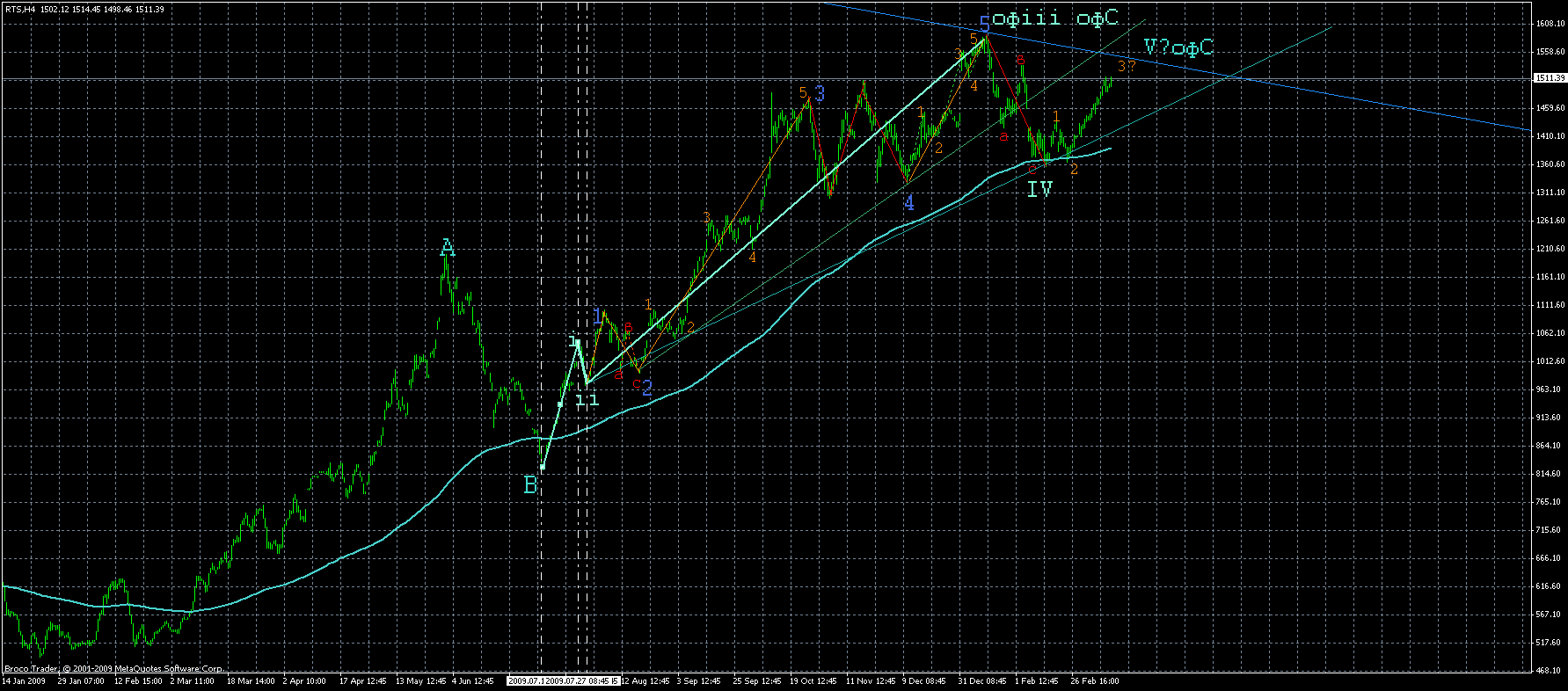Click the 765.10 price axis label
This screenshot has height=691, width=1568.
[x=1550, y=502]
